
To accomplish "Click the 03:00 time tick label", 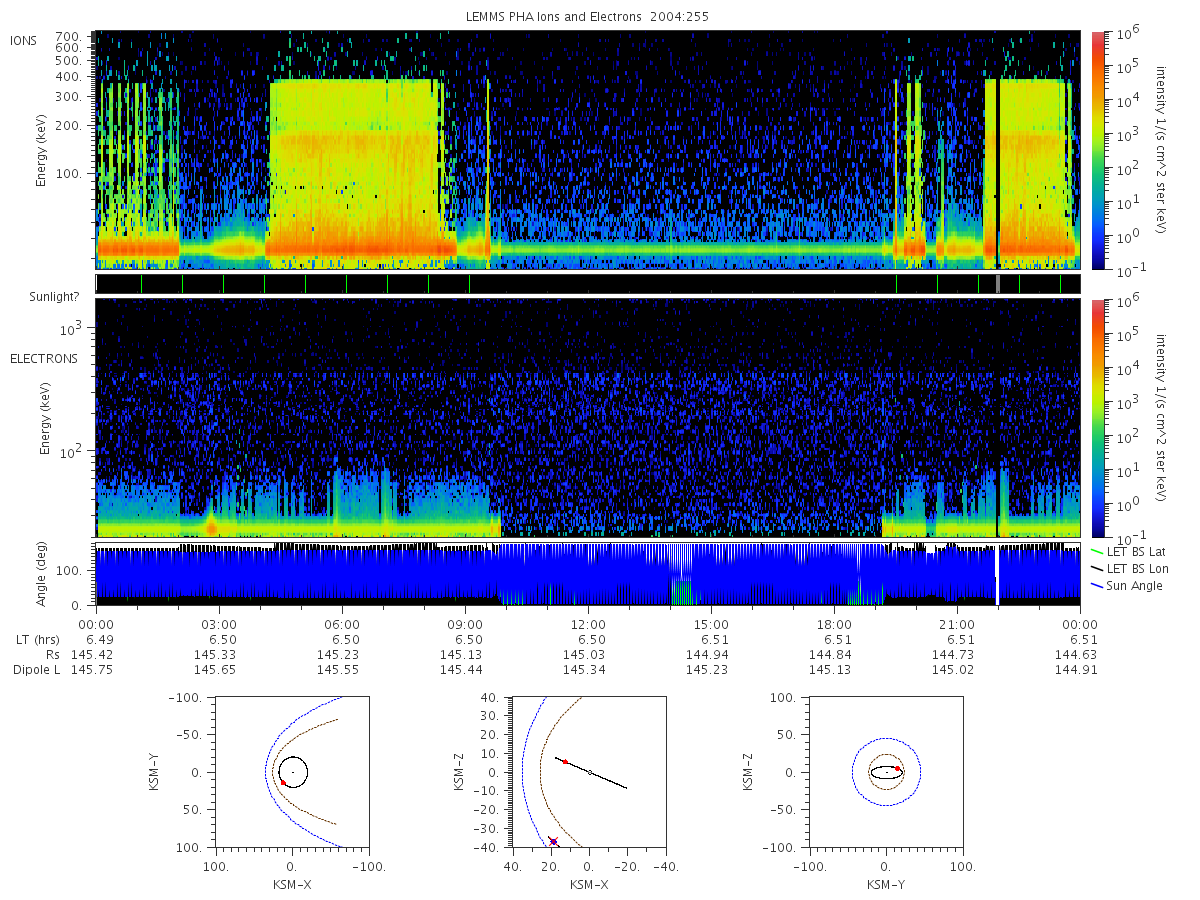I will (219, 623).
